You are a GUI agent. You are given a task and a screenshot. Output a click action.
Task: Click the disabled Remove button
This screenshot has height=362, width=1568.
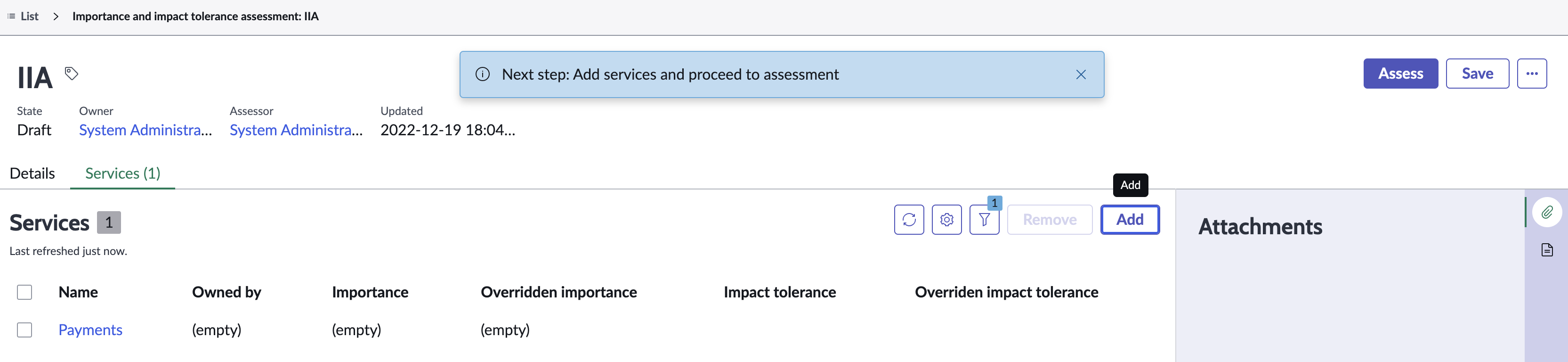click(x=1050, y=219)
